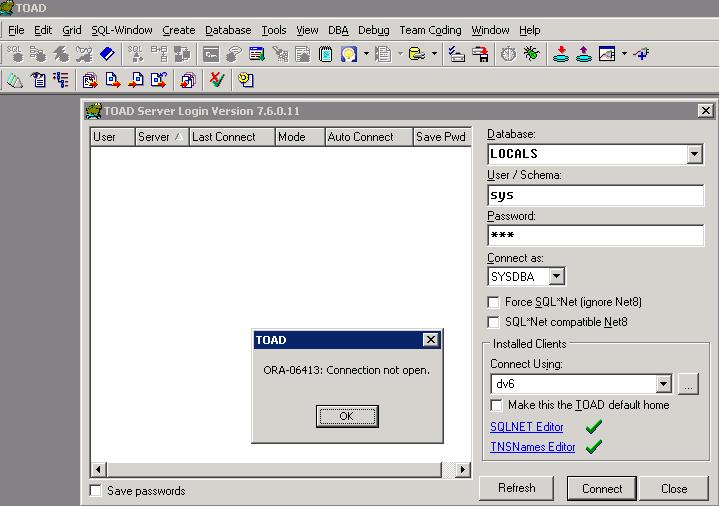Expand the Connect as SYSDBA dropdown
719x506 pixels.
[x=556, y=276]
